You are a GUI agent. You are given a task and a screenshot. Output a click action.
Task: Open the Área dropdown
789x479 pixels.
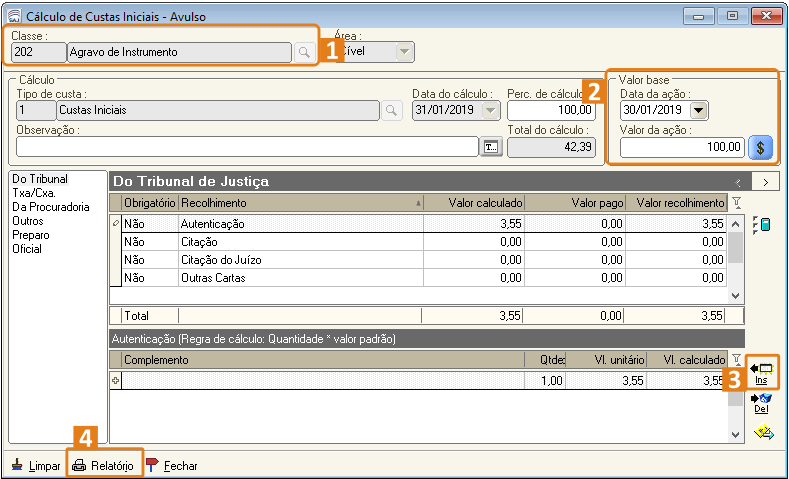(403, 52)
